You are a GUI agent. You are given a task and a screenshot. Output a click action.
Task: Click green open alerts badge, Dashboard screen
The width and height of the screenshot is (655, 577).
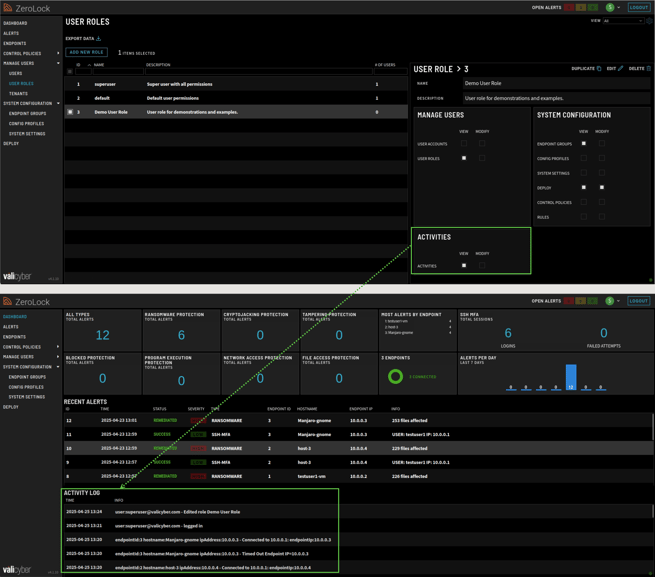(593, 301)
